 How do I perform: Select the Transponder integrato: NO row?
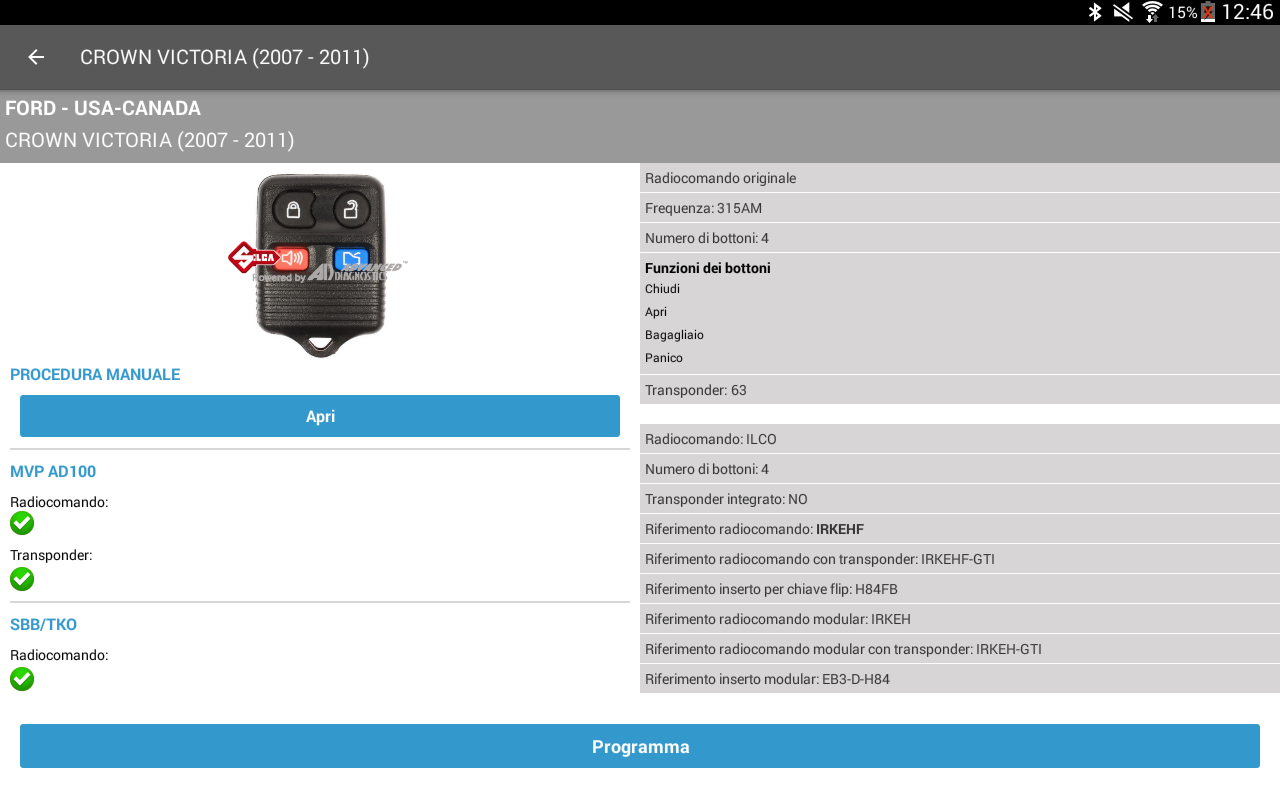click(x=960, y=499)
